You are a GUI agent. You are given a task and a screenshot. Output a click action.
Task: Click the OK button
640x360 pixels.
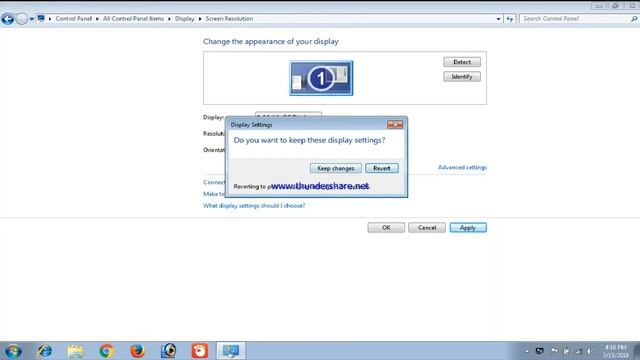(386, 228)
